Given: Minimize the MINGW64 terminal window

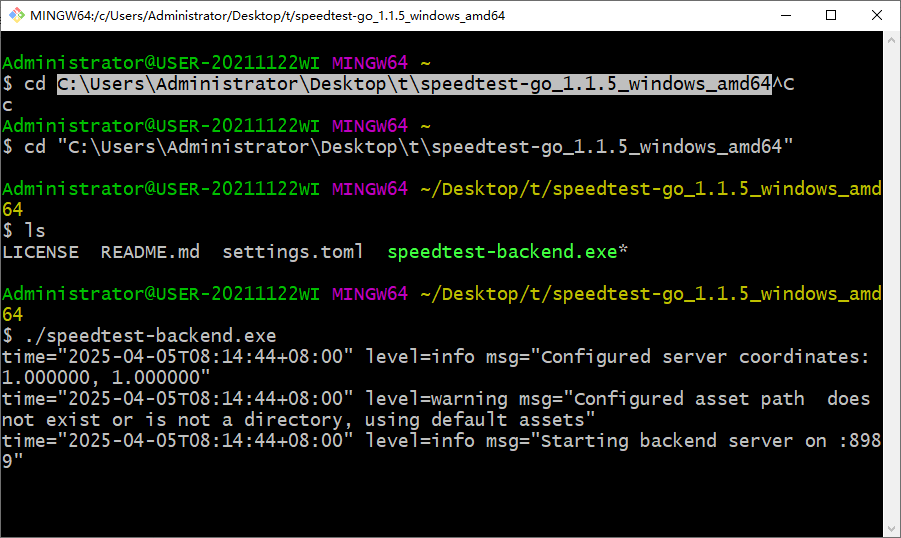Looking at the screenshot, I should click(x=786, y=16).
